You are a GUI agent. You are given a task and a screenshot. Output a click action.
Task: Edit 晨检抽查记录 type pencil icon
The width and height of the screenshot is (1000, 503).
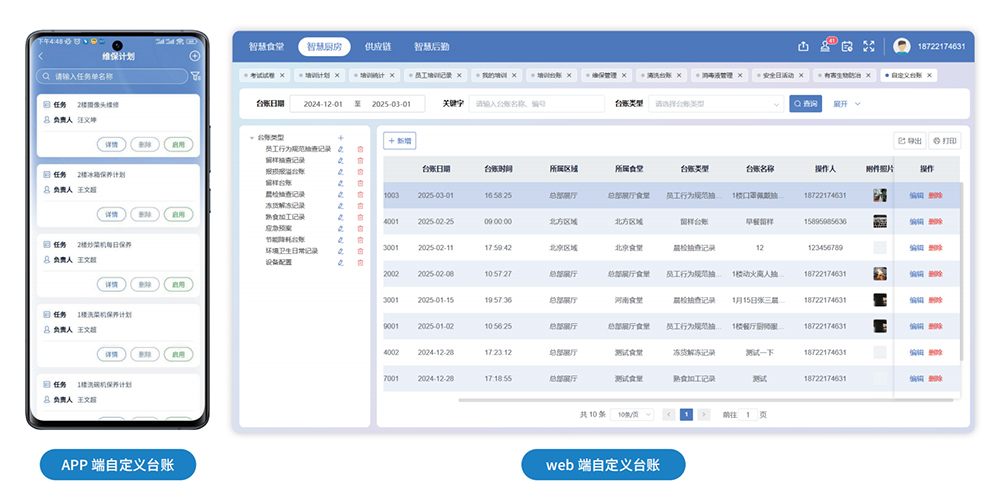(x=341, y=194)
